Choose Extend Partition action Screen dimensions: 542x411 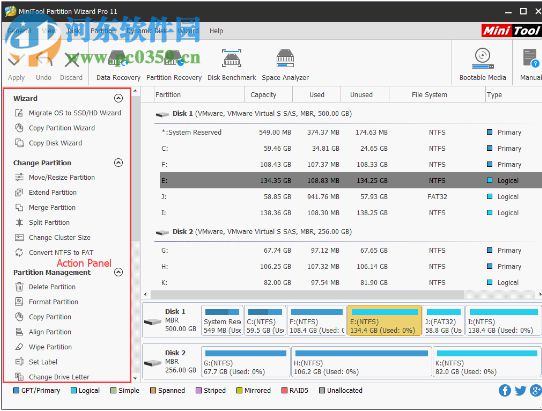[53, 192]
